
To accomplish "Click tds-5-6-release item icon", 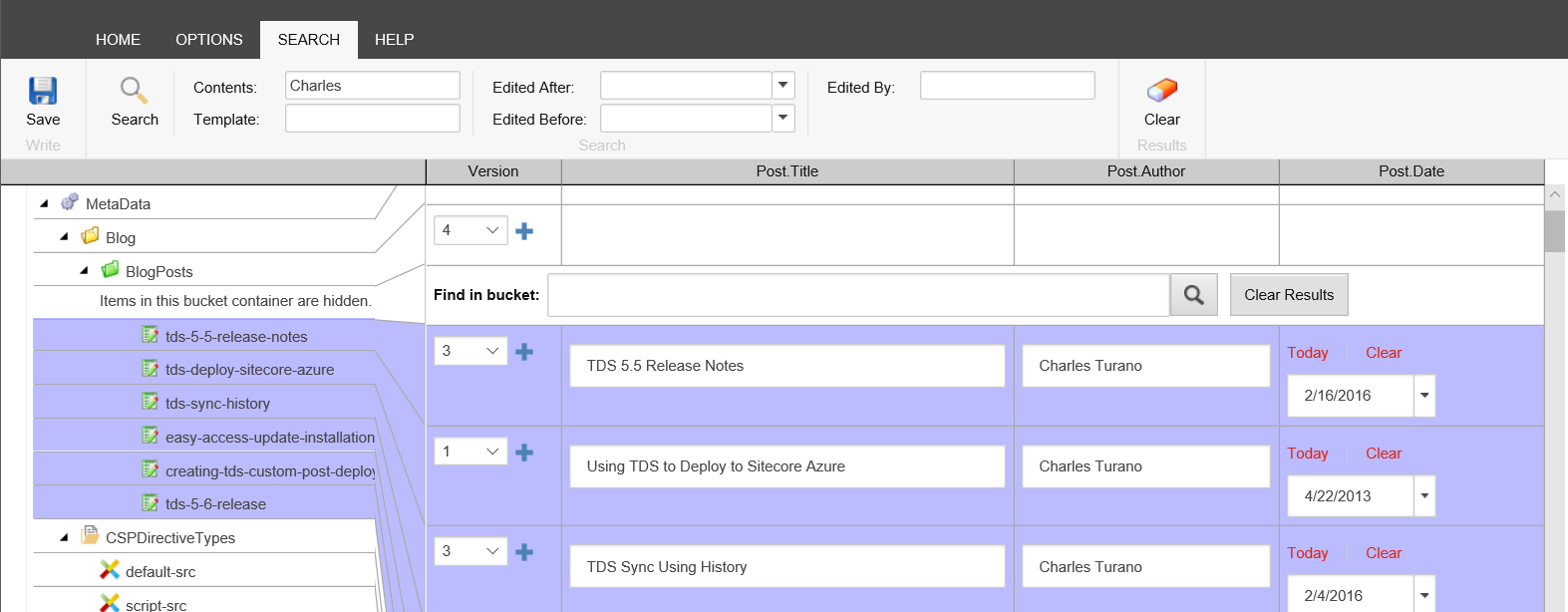I will click(x=151, y=502).
